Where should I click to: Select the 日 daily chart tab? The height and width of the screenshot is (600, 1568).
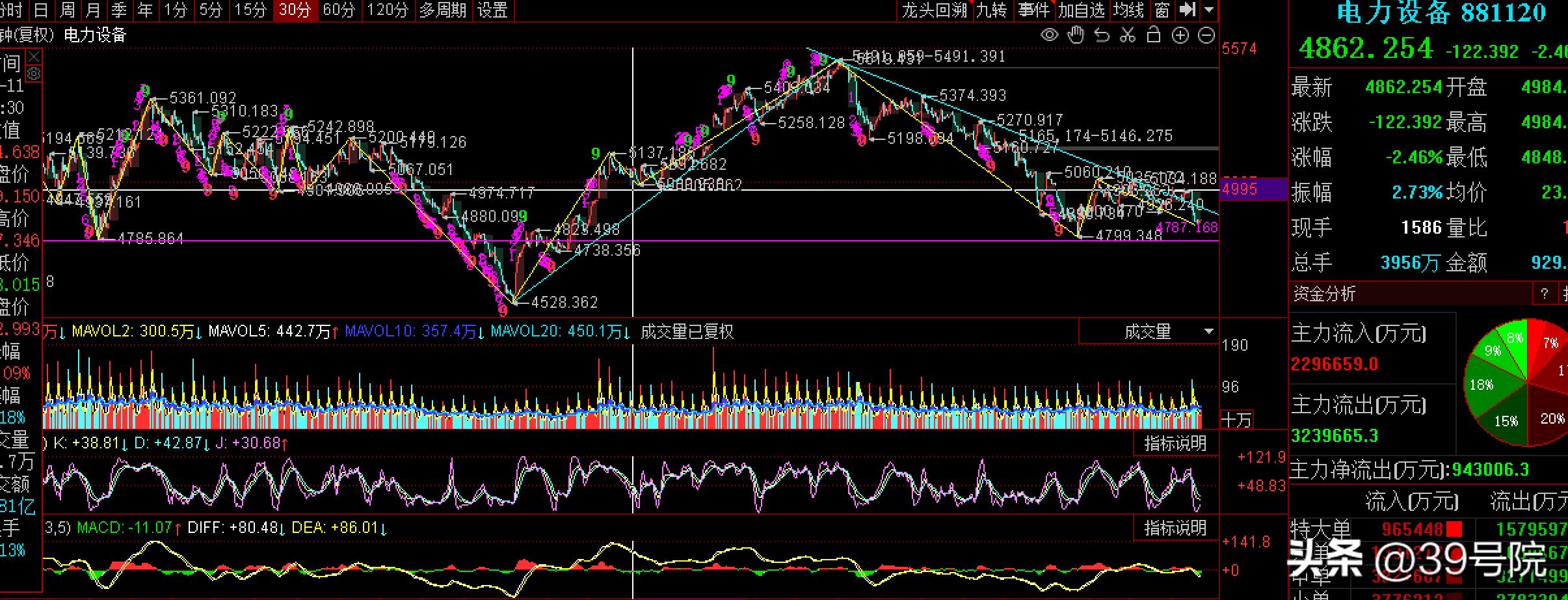41,10
